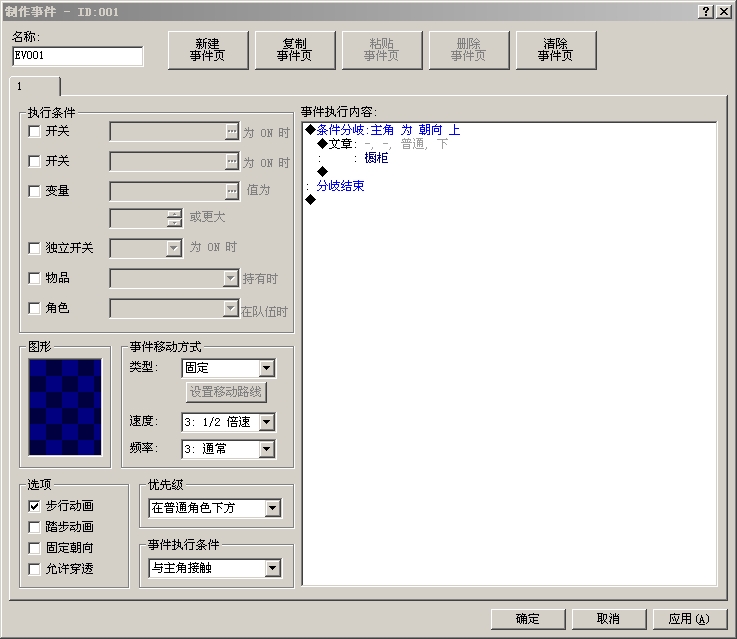This screenshot has width=737, height=639.
Task: Check the 物品 condition checkbox
Action: click(34, 278)
